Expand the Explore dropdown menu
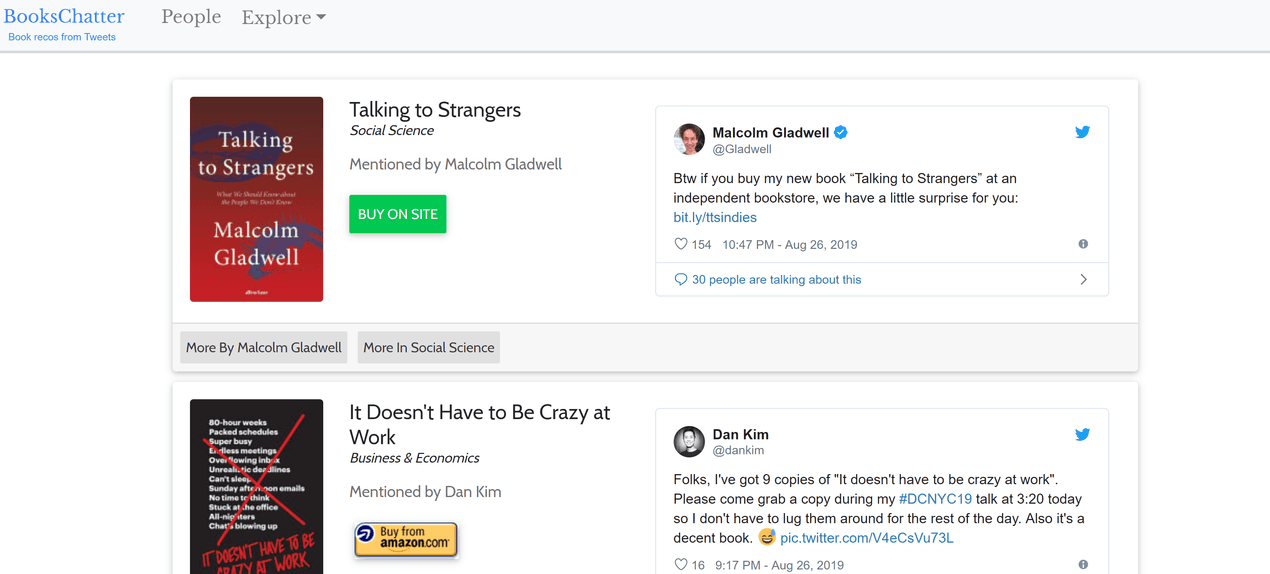The height and width of the screenshot is (574, 1270). (283, 18)
